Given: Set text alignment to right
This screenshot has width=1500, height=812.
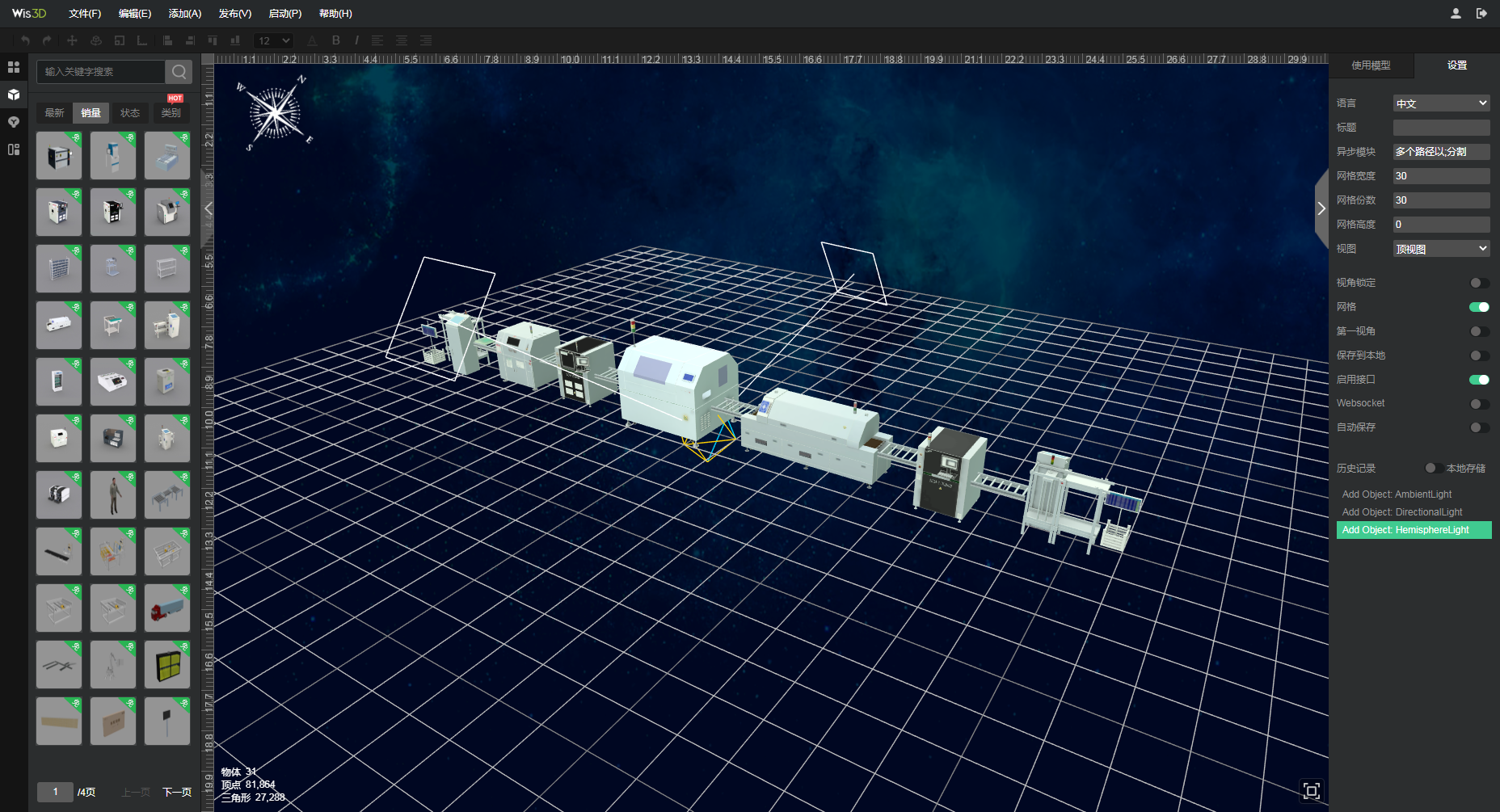Looking at the screenshot, I should point(426,40).
